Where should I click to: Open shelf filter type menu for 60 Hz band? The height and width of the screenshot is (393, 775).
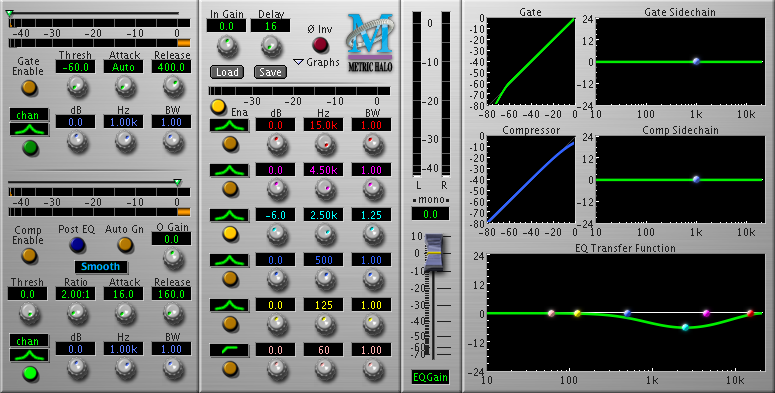point(229,350)
